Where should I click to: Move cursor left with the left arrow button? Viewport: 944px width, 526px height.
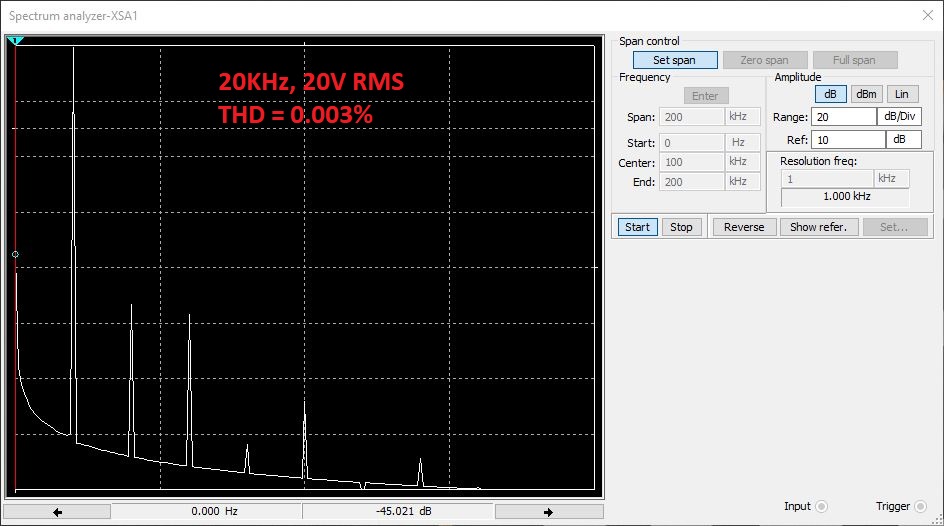point(57,512)
